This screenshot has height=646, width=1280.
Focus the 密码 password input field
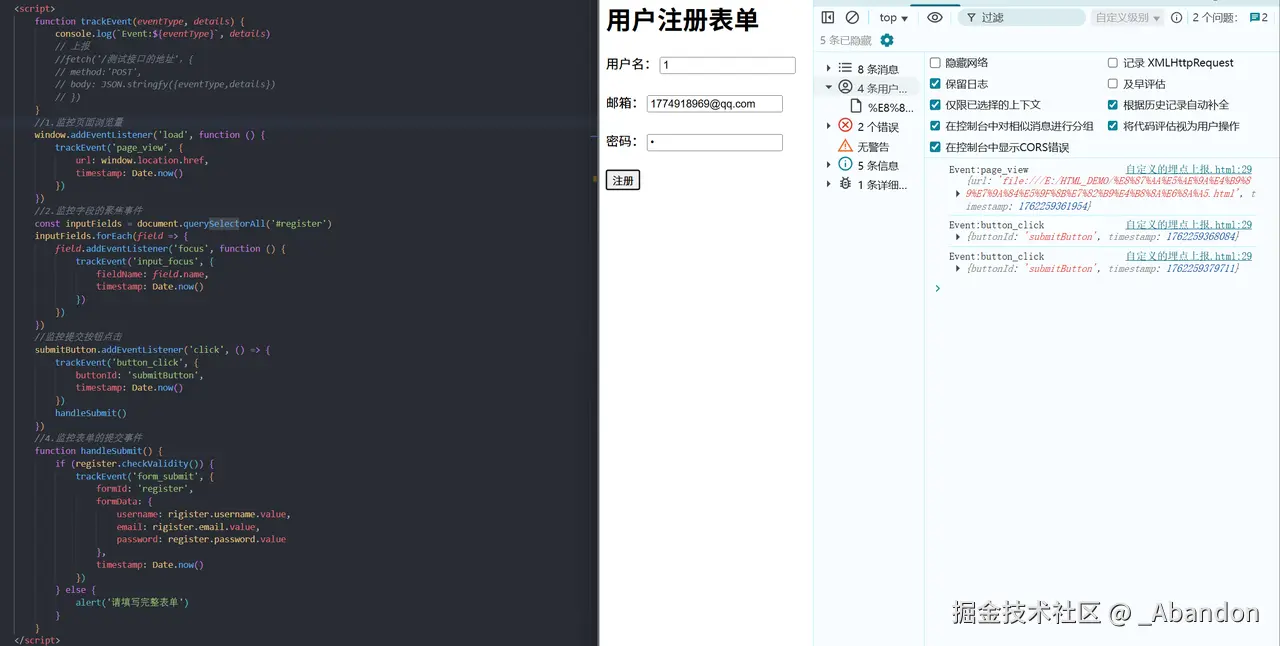click(714, 143)
